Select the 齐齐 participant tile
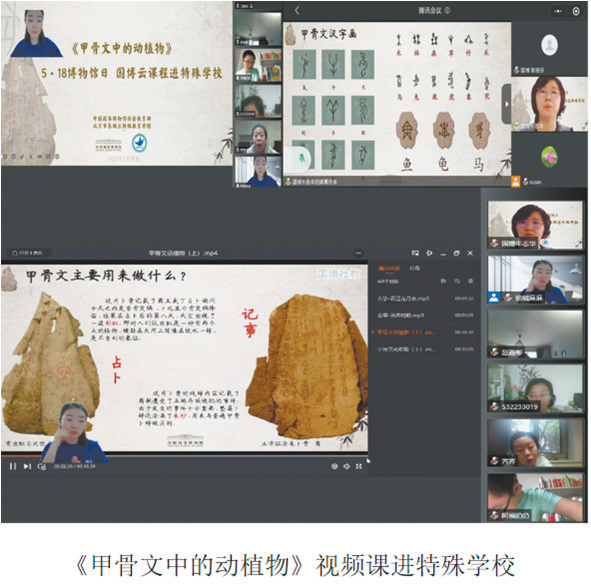Viewport: 591px width, 587px height. tap(536, 443)
